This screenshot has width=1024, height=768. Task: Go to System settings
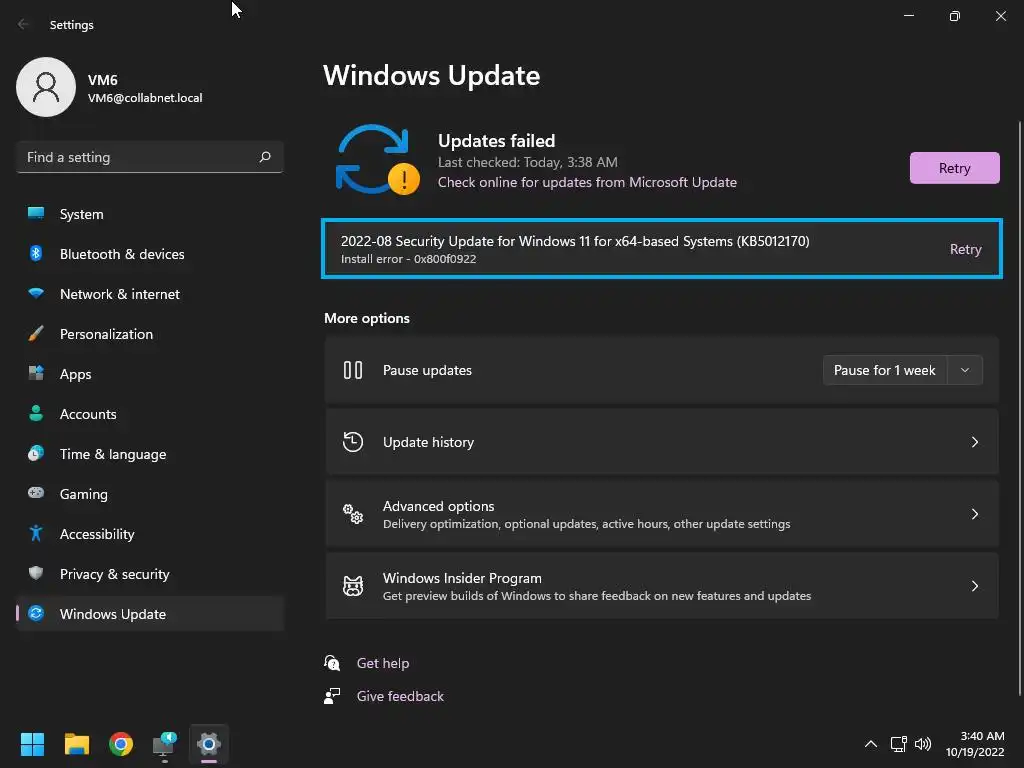(x=150, y=214)
